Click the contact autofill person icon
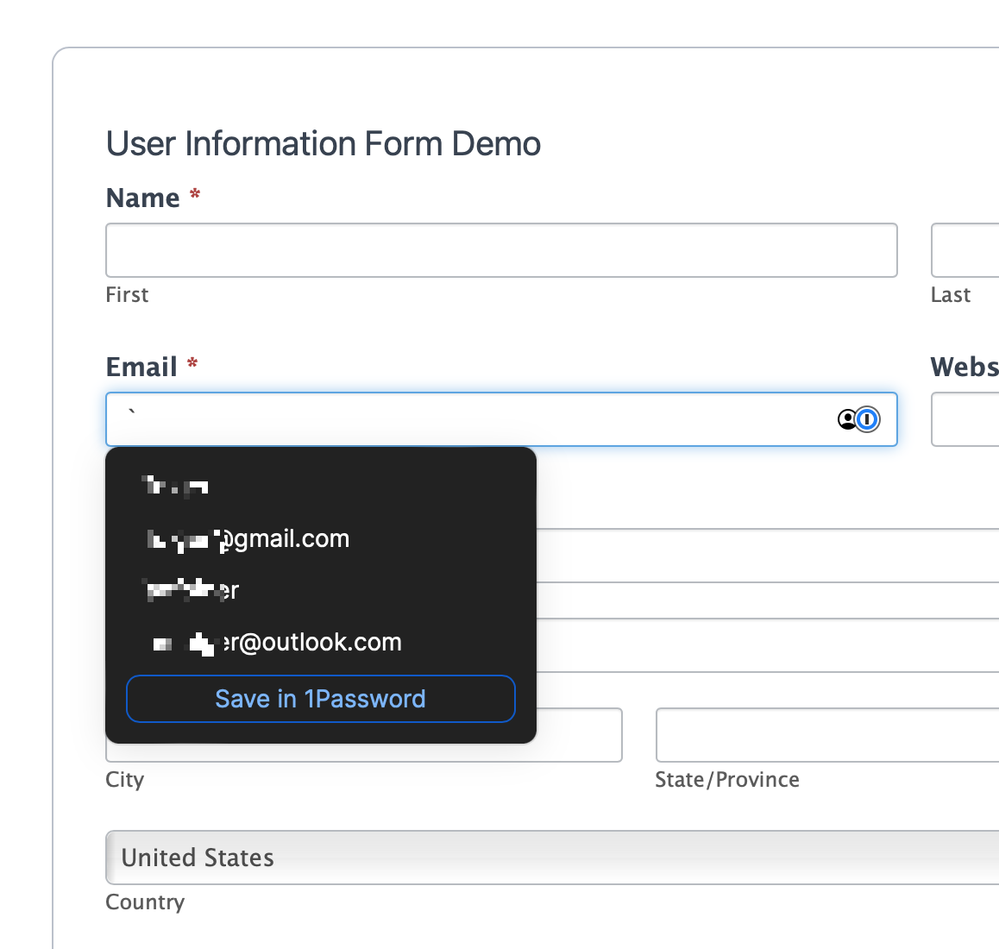The image size is (999, 949). point(847,420)
